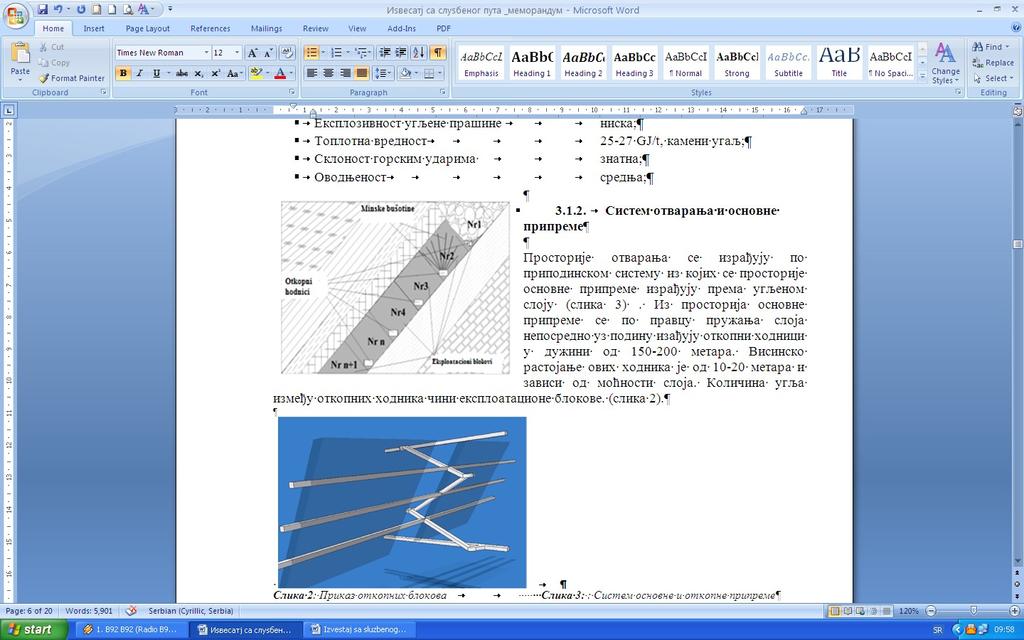This screenshot has height=640, width=1024.
Task: Zoom in with the plus button
Action: [1013, 611]
